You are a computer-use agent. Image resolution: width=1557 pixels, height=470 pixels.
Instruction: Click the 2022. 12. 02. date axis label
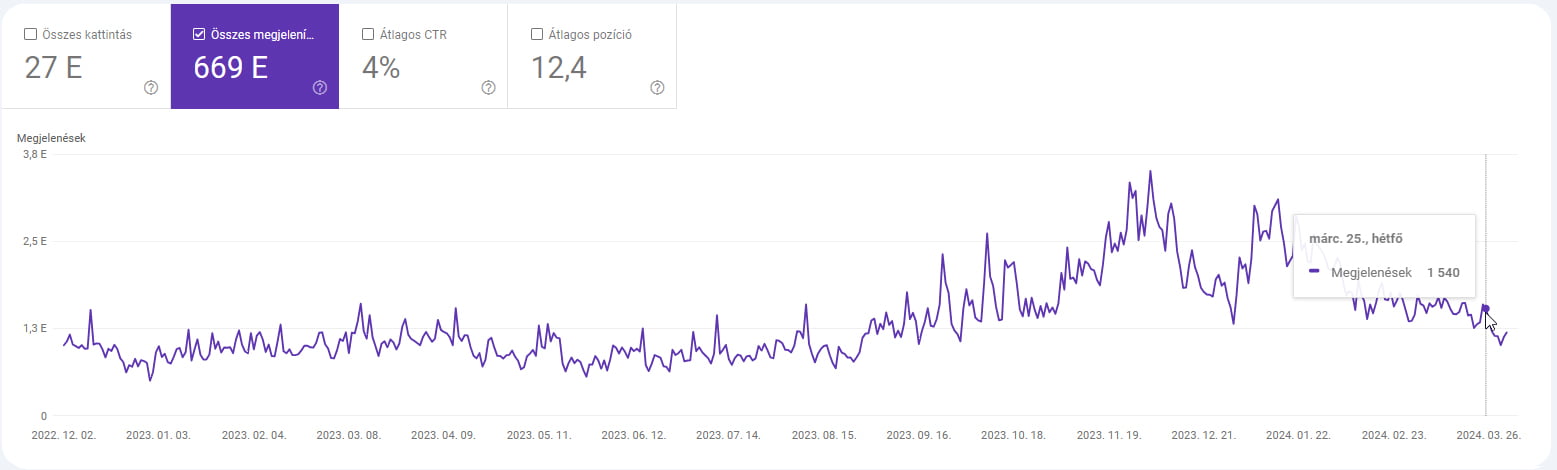pos(62,436)
